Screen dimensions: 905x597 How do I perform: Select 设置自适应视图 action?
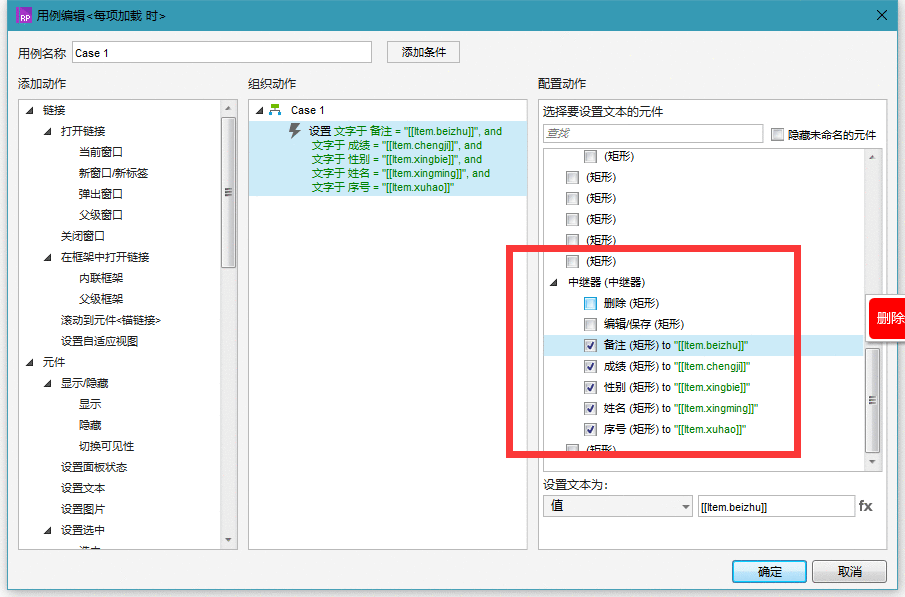click(99, 341)
